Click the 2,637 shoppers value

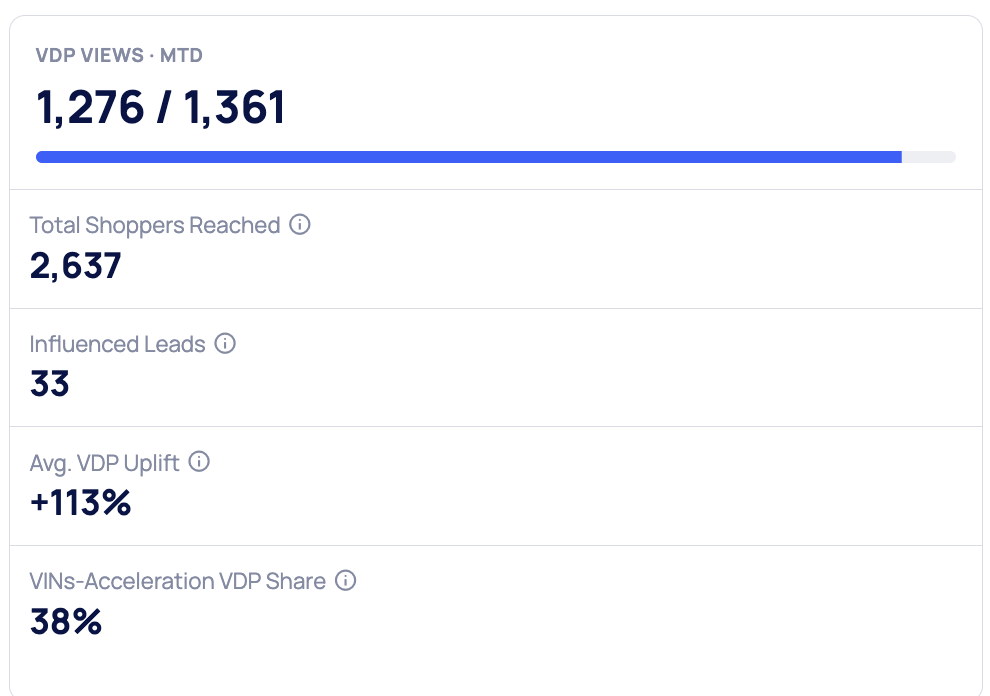click(x=76, y=265)
